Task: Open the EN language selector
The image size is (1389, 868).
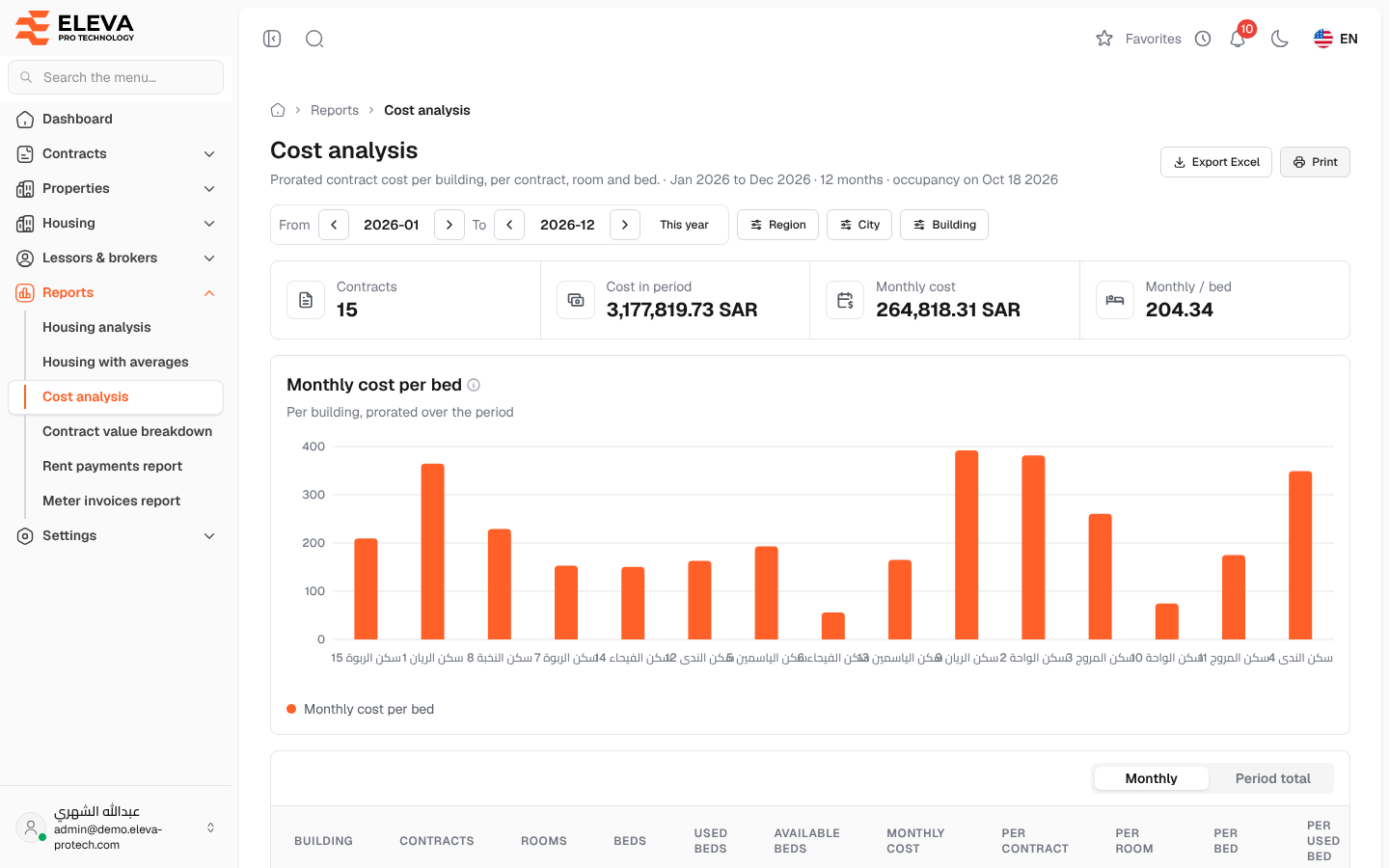Action: [x=1336, y=39]
